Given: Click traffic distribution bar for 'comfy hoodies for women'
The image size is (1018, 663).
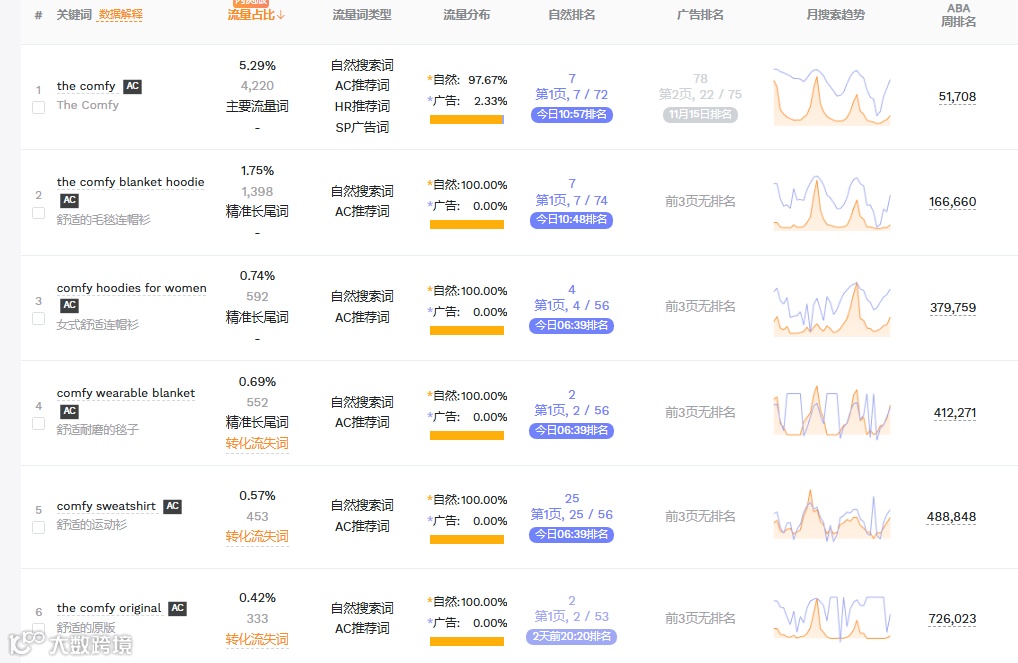Looking at the screenshot, I should [x=467, y=331].
